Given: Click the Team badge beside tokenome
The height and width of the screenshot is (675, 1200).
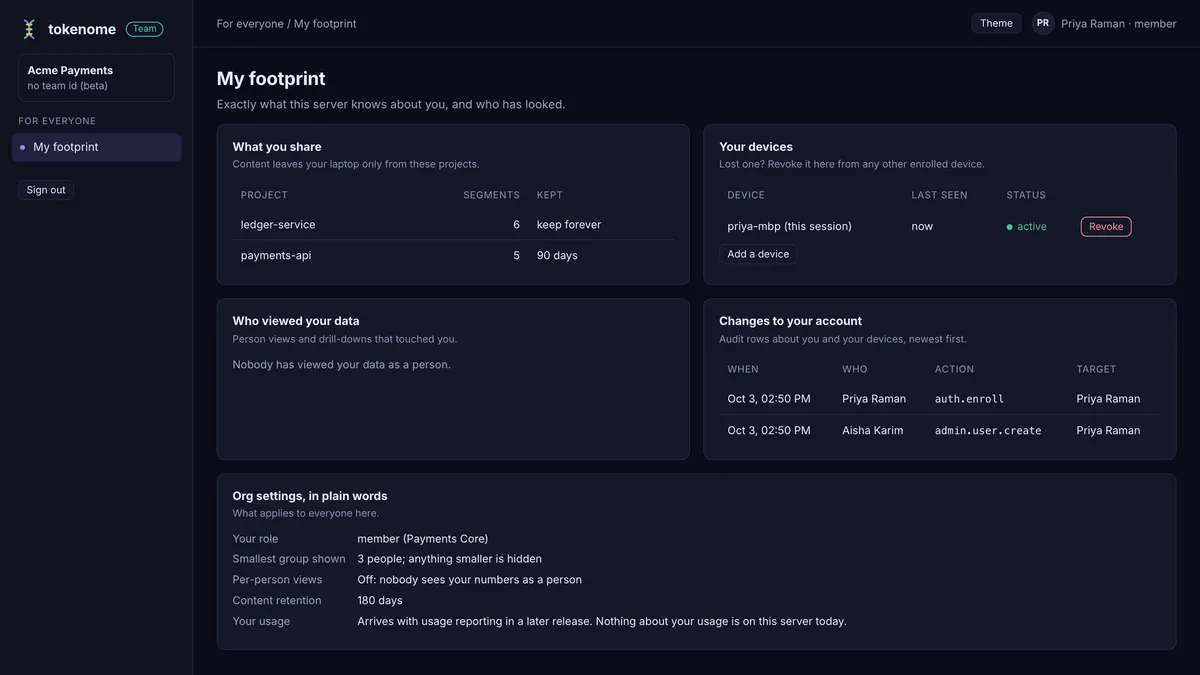Looking at the screenshot, I should point(145,29).
